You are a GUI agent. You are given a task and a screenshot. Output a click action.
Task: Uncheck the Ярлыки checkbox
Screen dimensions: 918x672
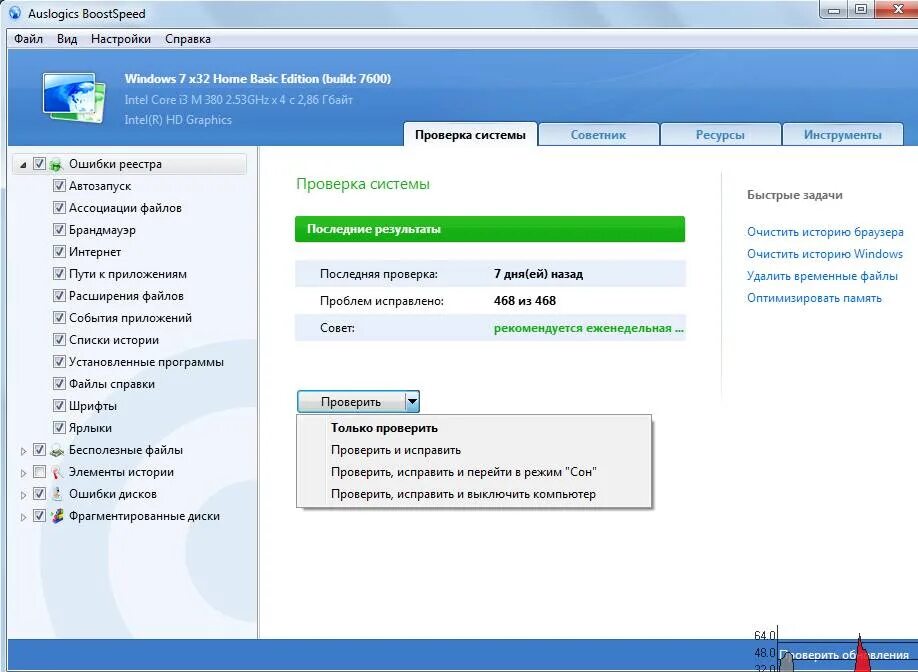[x=59, y=428]
